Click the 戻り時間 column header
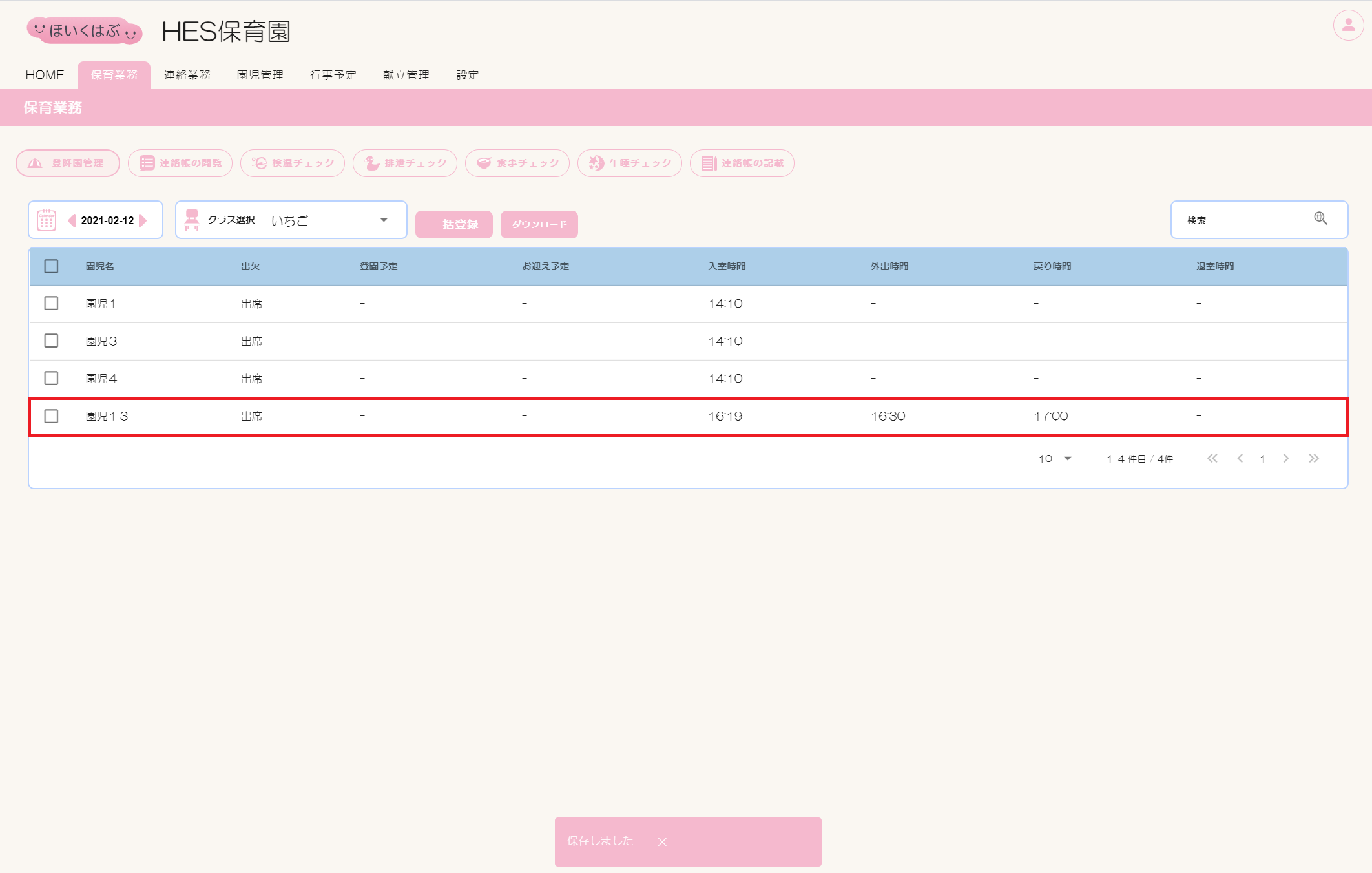The image size is (1372, 873). [1052, 266]
